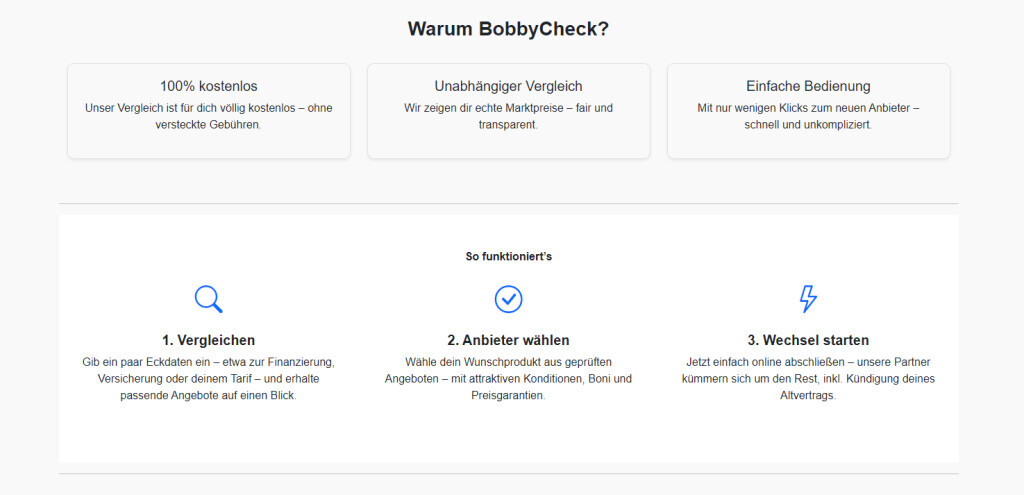Screen dimensions: 1024x495
Task: Click the magnifying glass search icon
Action: 208,299
